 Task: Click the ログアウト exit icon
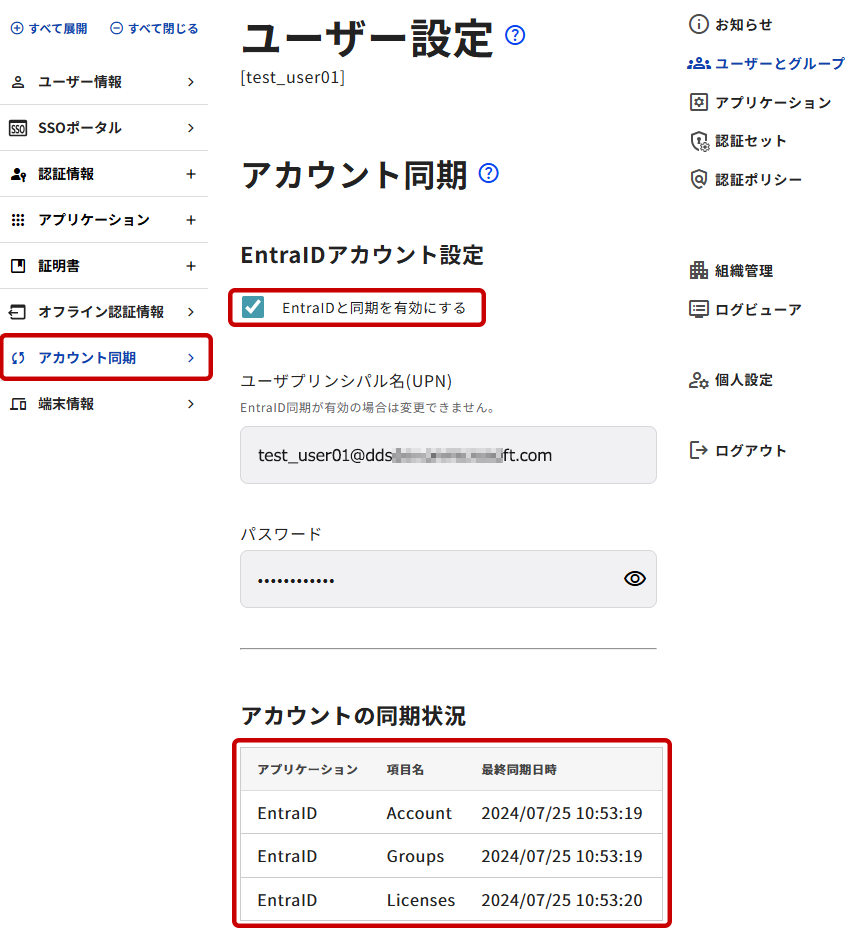tap(699, 450)
